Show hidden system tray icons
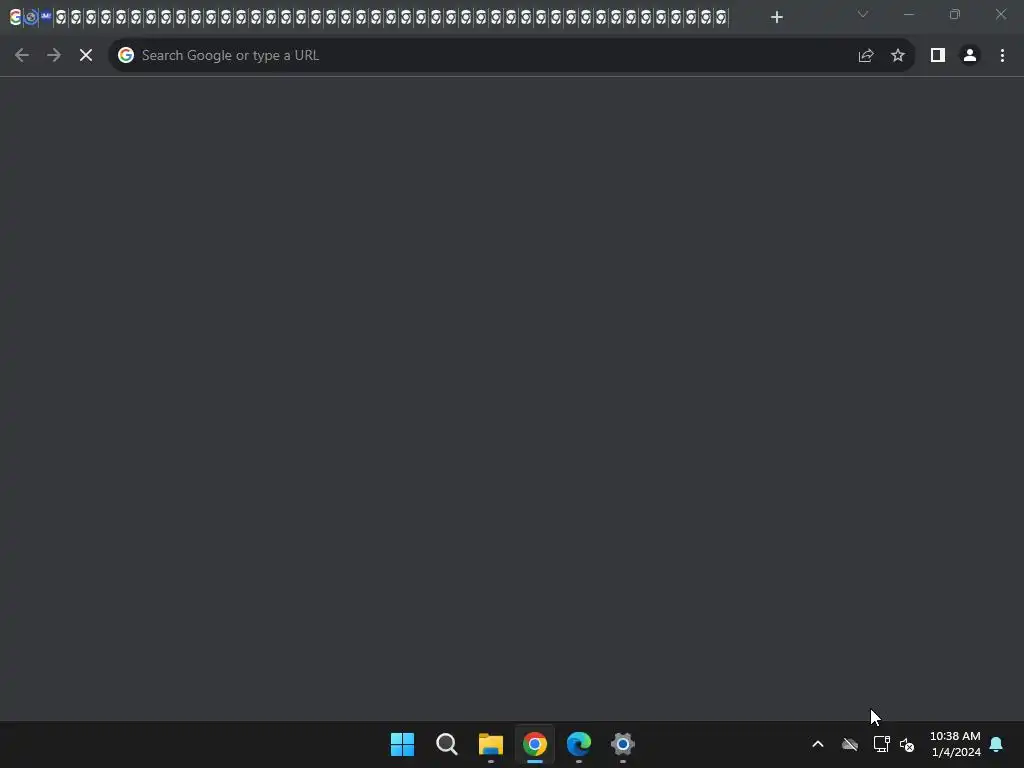Image resolution: width=1024 pixels, height=768 pixels. 818,744
